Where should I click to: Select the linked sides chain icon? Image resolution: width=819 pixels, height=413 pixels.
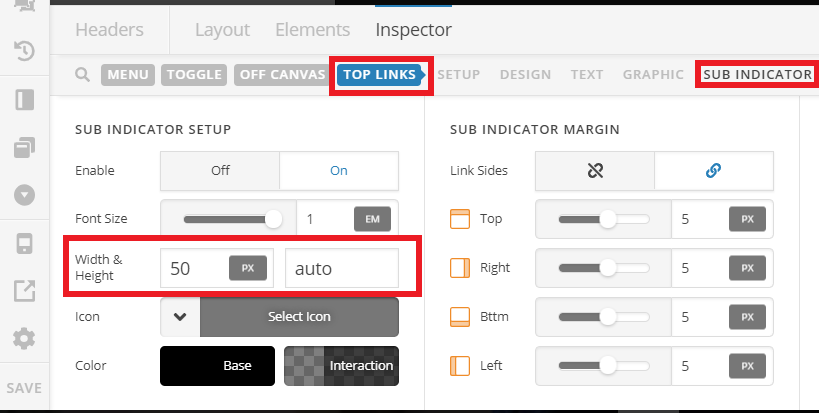click(x=713, y=171)
